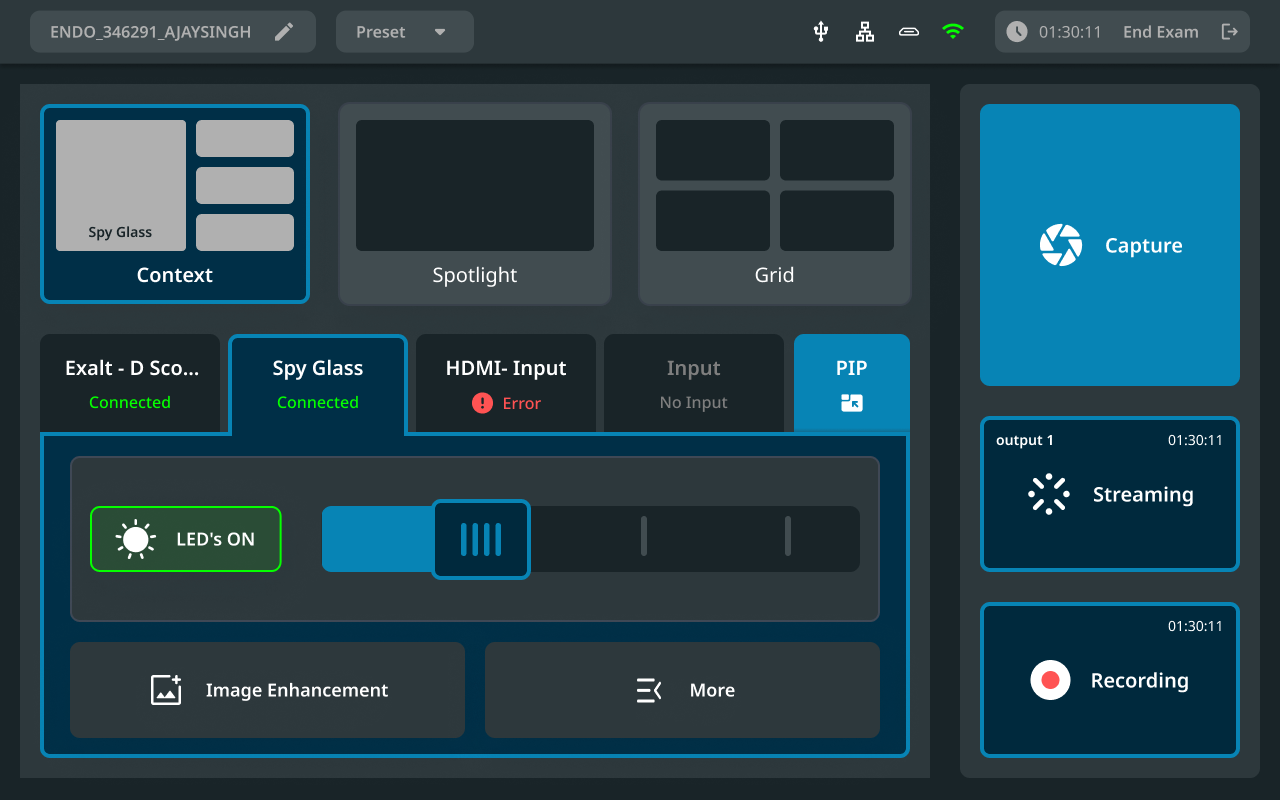Click the Spy Glass pane in Context layout
Screen dimensions: 1280x800
click(121, 185)
